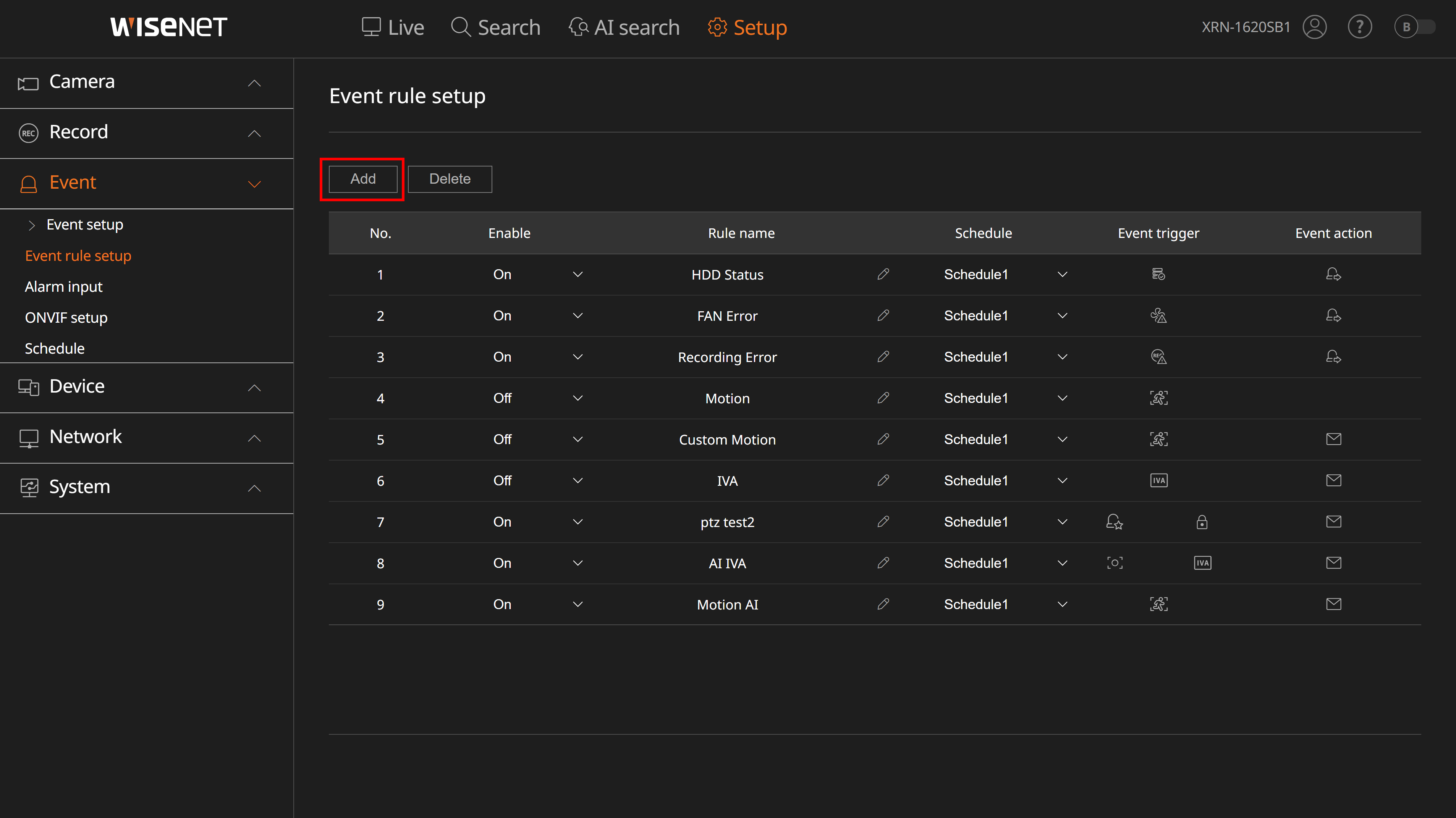Click the lock trigger icon in ptz test2 row
Screen dimensions: 1456x818
pos(1202,522)
